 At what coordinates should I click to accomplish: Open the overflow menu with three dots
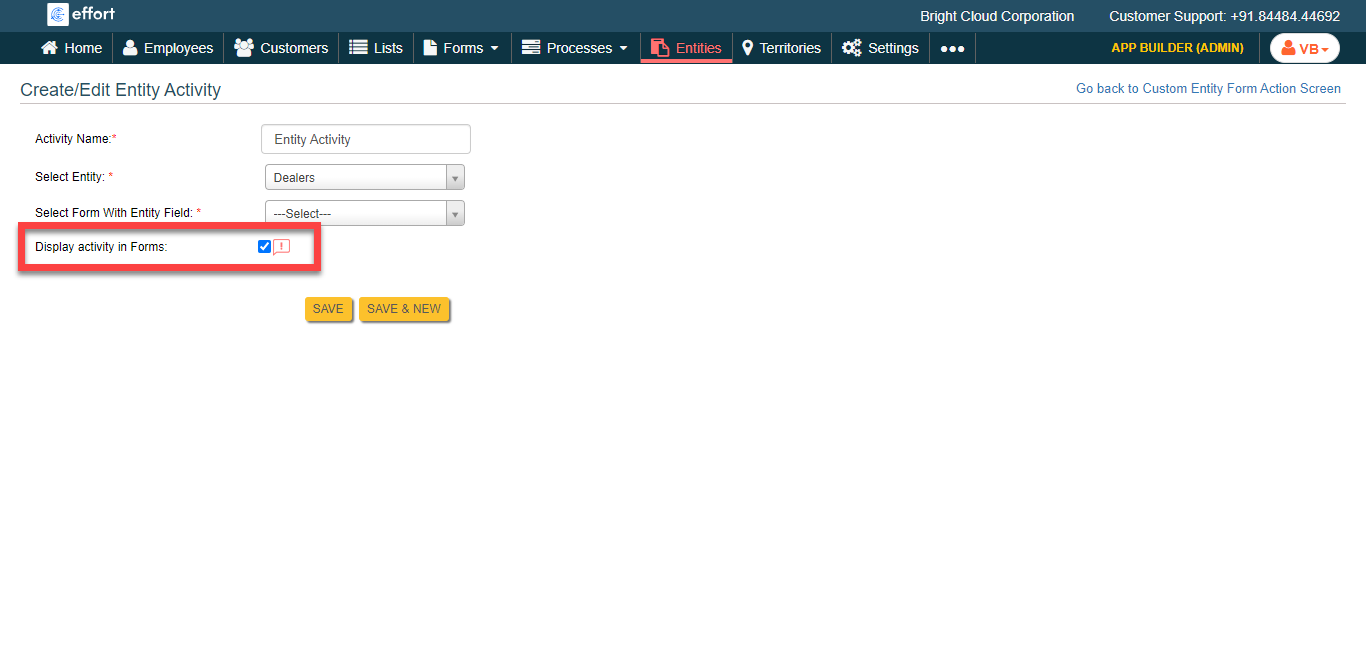[x=952, y=47]
